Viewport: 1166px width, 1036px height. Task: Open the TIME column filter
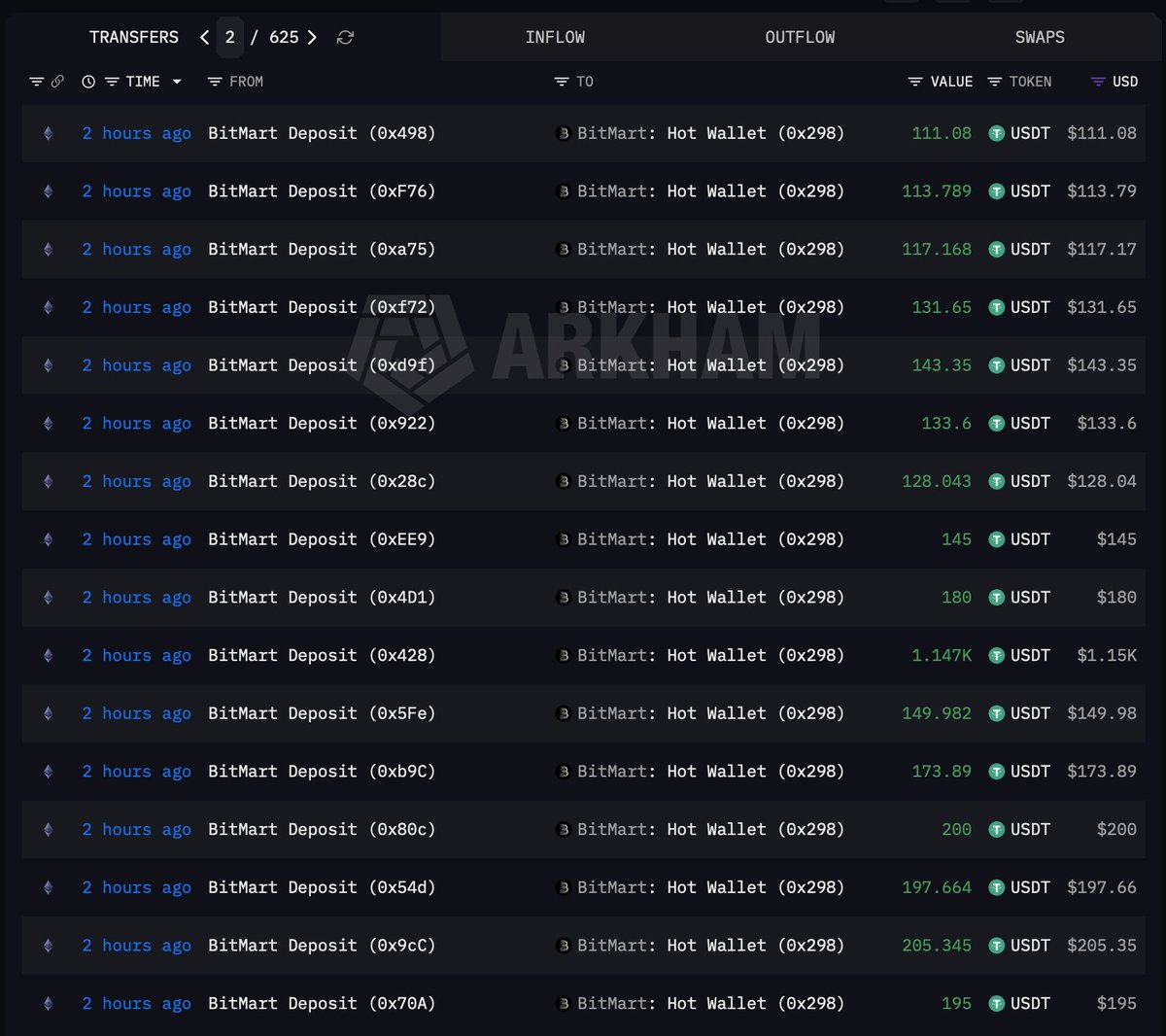point(112,82)
